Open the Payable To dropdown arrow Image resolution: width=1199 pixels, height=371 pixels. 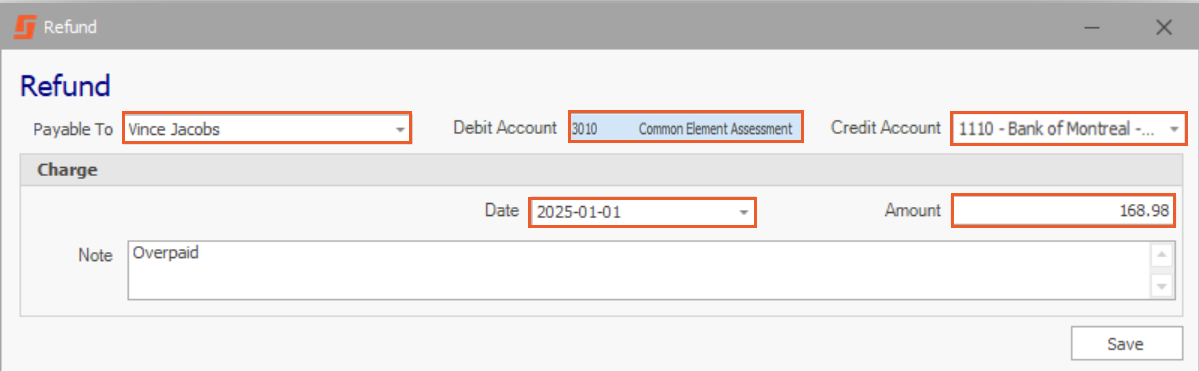point(399,130)
